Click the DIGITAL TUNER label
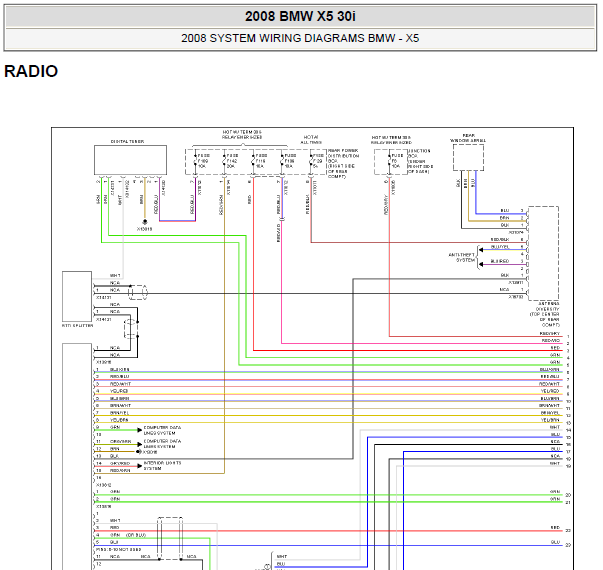Screen dimensions: 603x570 coord(127,142)
